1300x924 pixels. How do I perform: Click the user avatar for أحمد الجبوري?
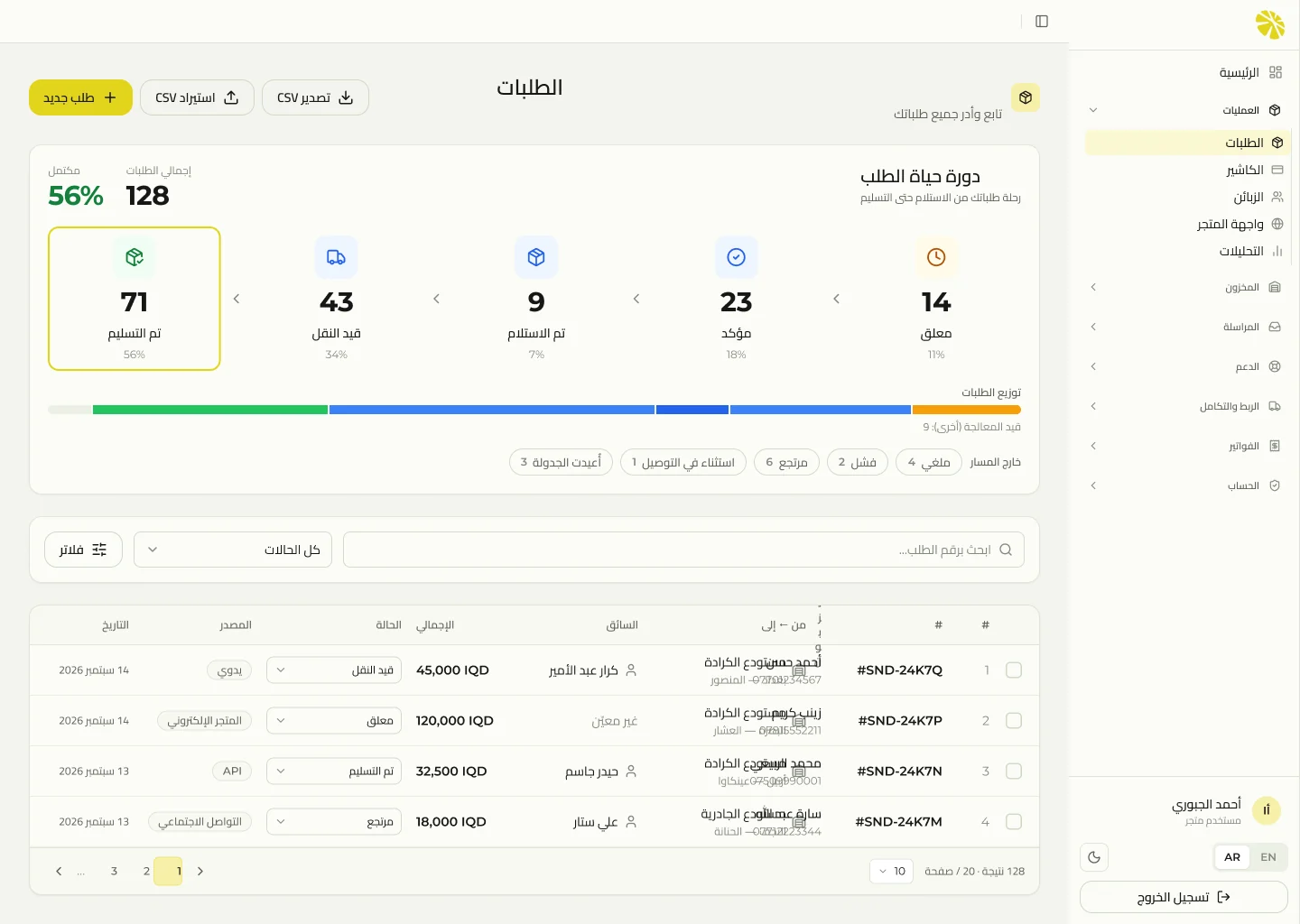tap(1267, 810)
